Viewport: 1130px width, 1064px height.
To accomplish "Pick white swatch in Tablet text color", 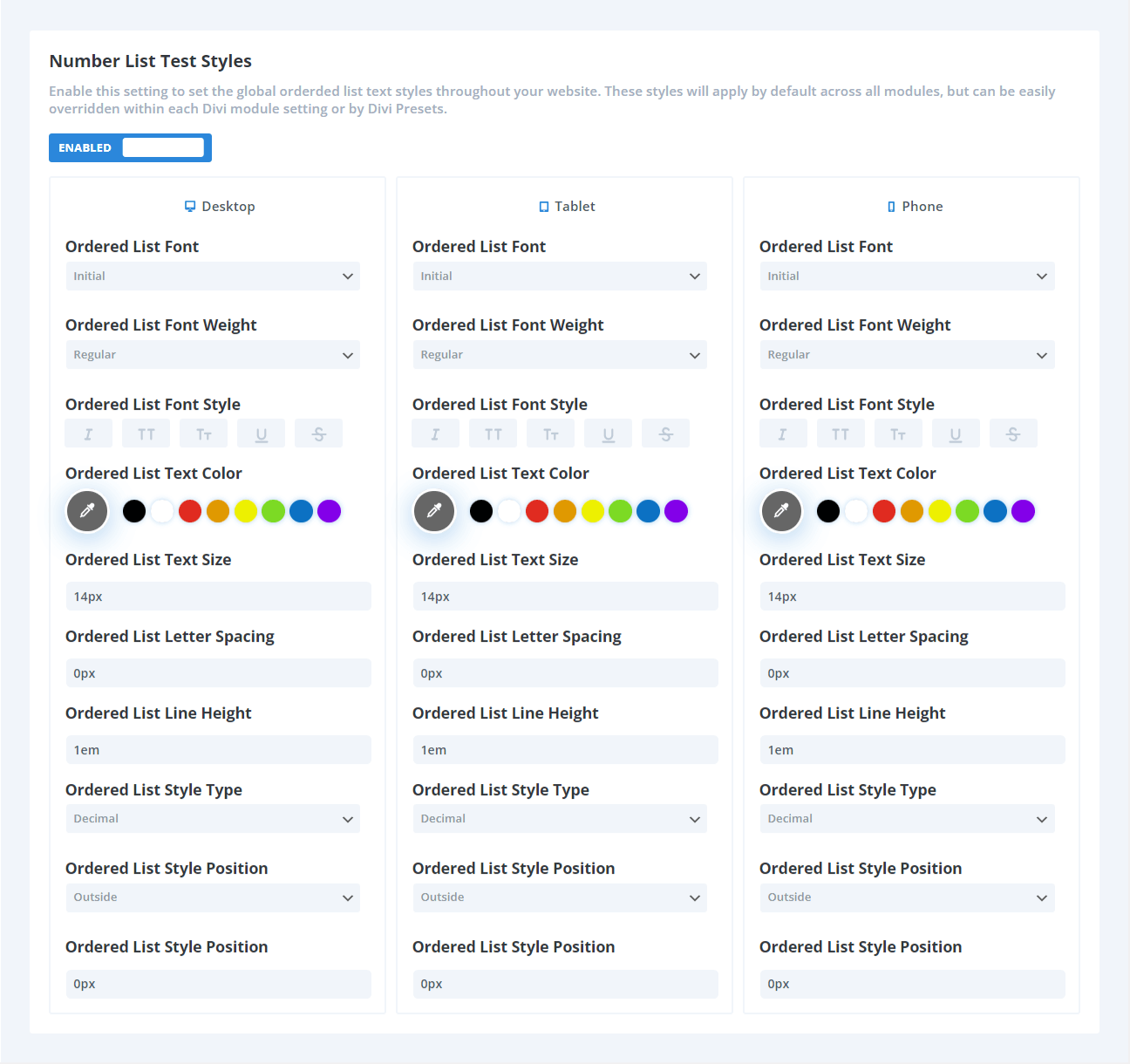I will pyautogui.click(x=509, y=511).
